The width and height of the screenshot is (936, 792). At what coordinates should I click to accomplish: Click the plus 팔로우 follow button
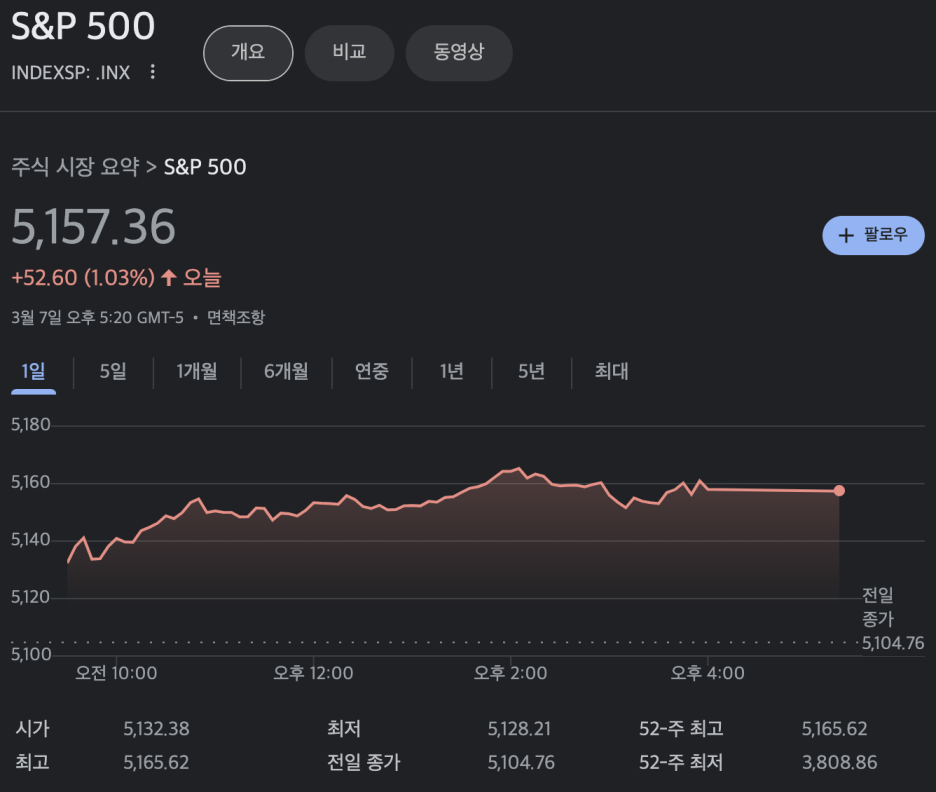(x=873, y=235)
